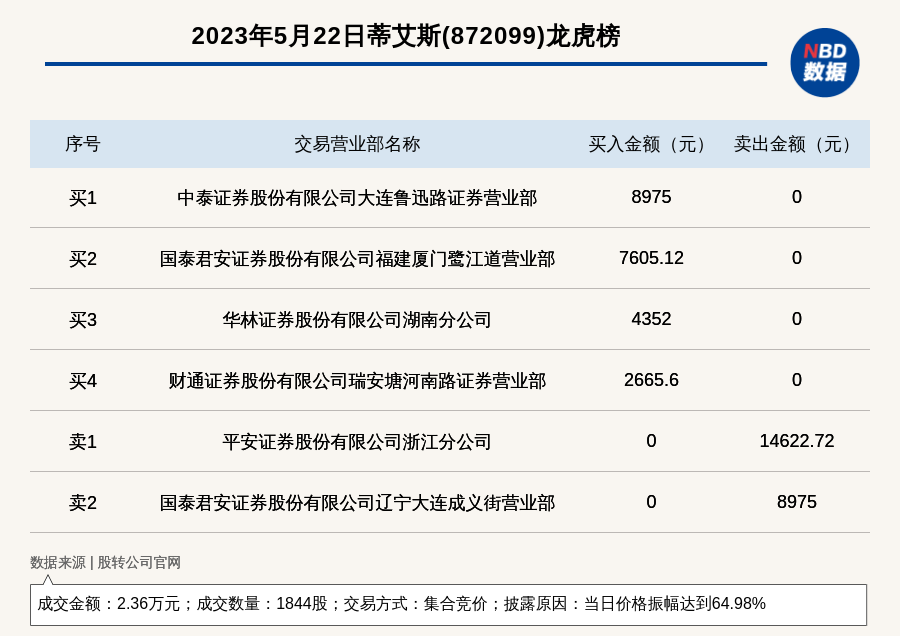Select 财通证券股份有限公司瑞安塘河南路证券营业部 name
The image size is (900, 636).
coord(357,381)
